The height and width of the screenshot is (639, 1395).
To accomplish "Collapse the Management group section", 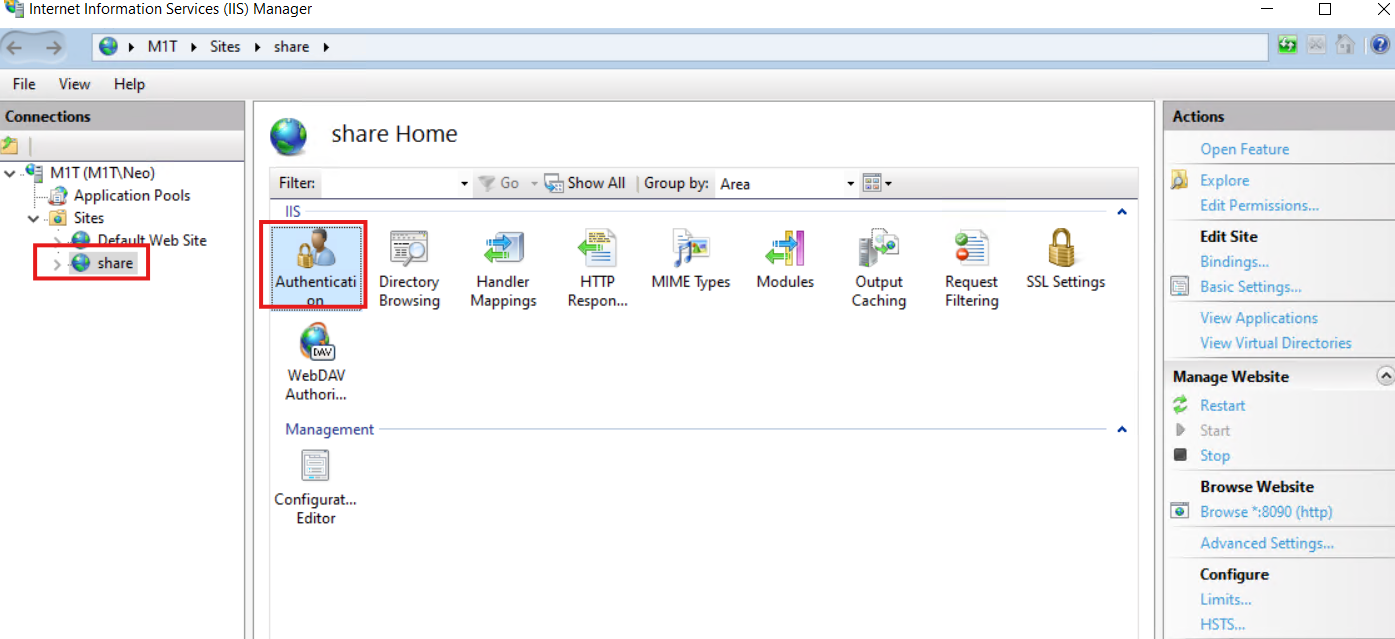I will pos(1121,429).
